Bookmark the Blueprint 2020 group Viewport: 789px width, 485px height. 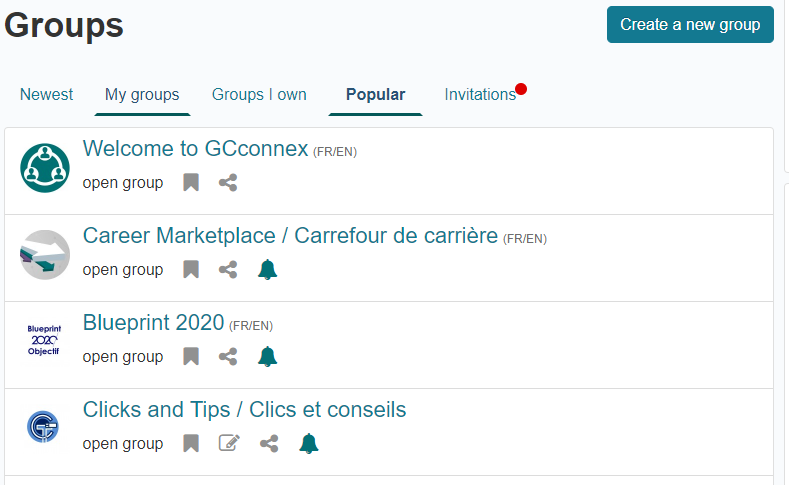coord(191,356)
